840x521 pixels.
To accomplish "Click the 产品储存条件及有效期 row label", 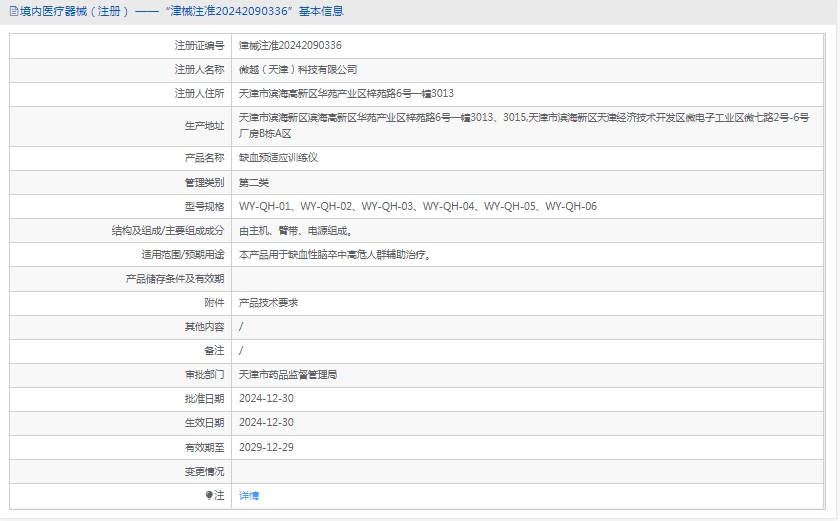I will 174,278.
